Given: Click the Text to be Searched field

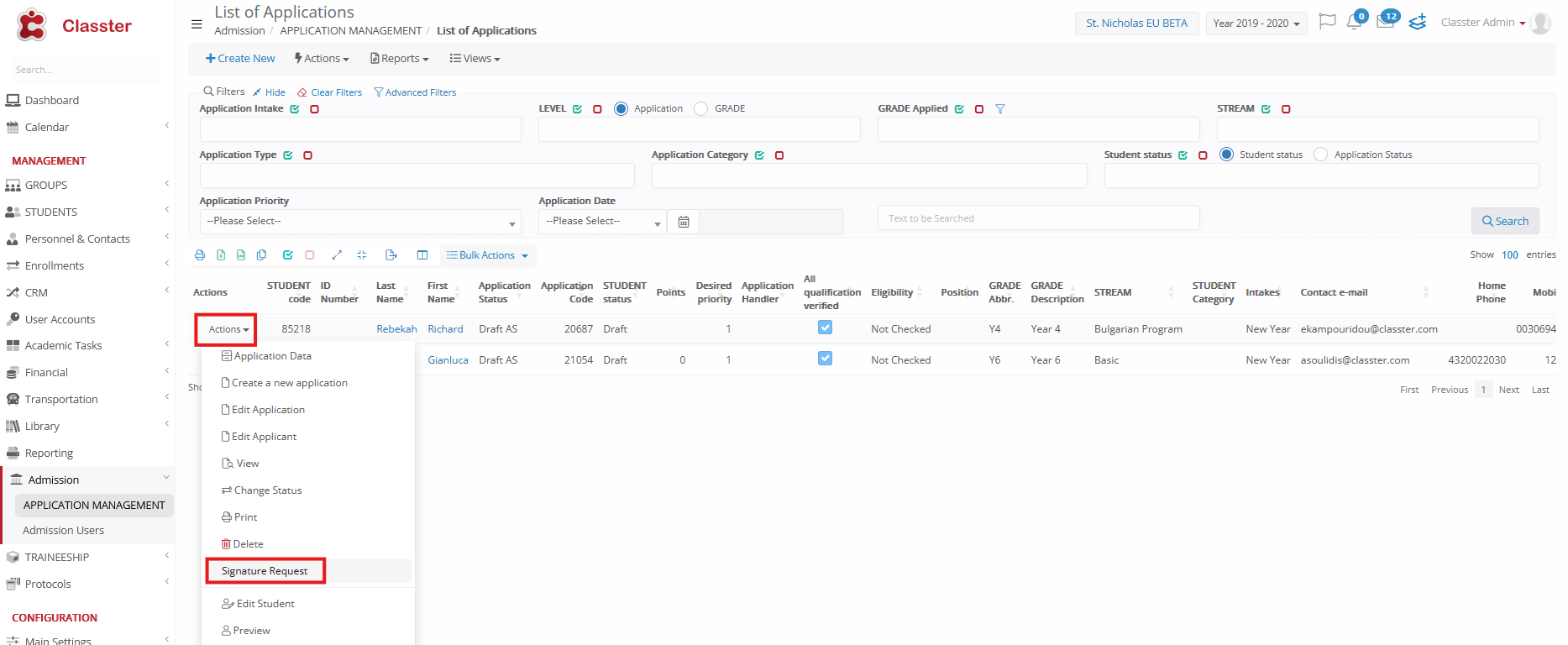Looking at the screenshot, I should pyautogui.click(x=1038, y=218).
